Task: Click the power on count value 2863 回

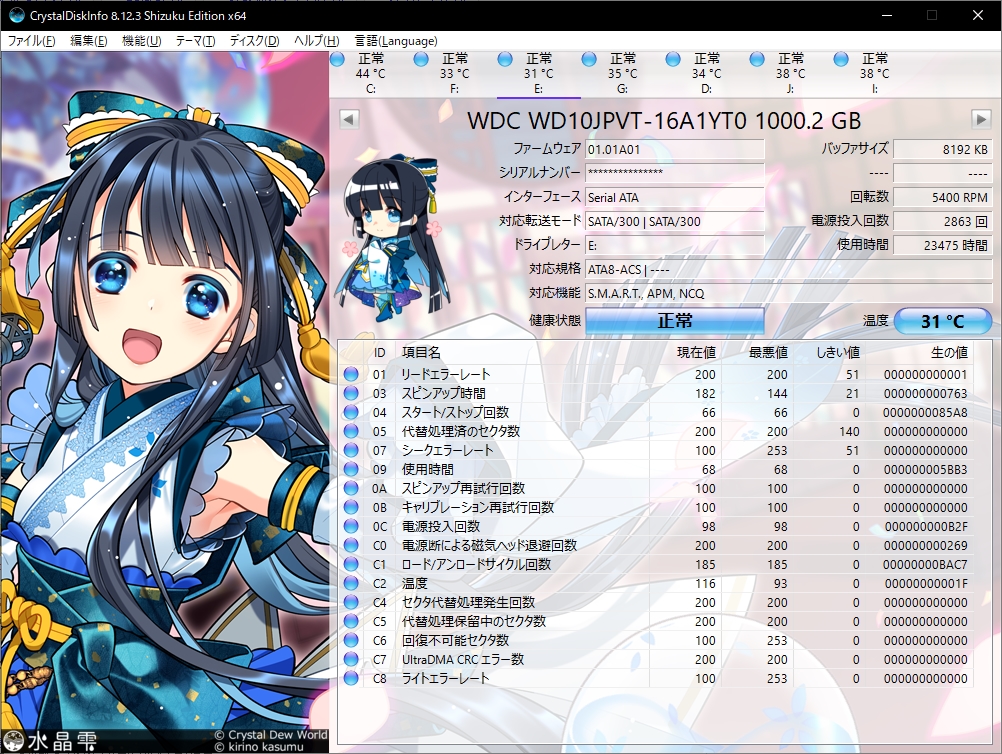Action: click(x=943, y=221)
